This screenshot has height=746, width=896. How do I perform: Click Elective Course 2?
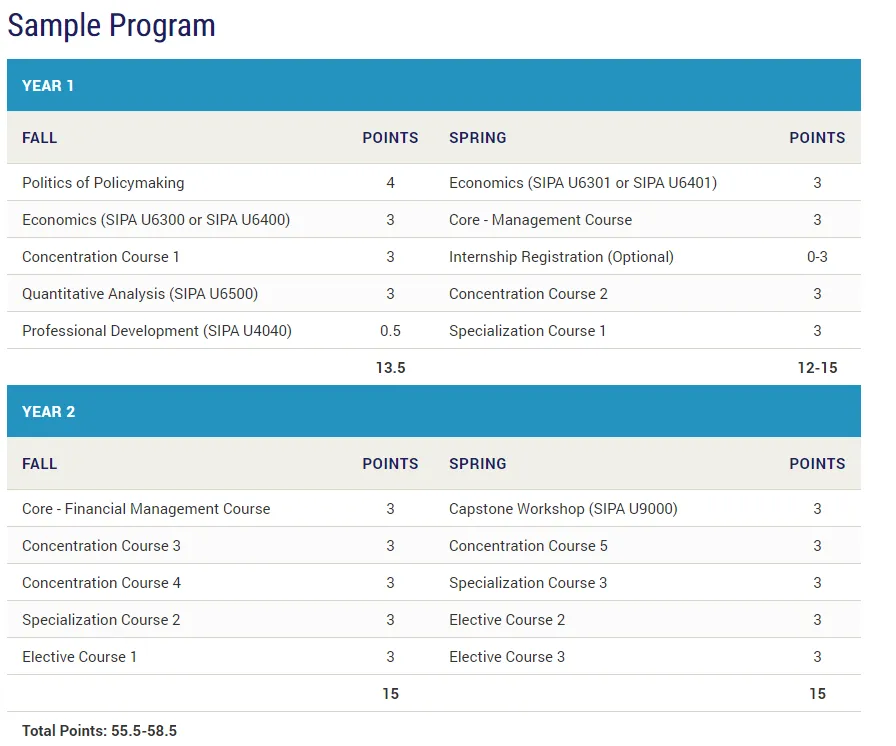(507, 620)
